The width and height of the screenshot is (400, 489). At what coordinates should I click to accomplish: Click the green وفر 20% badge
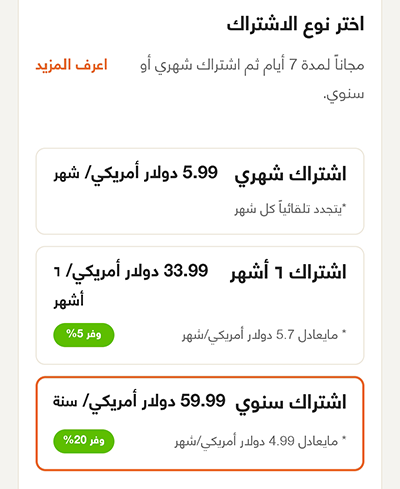click(84, 441)
